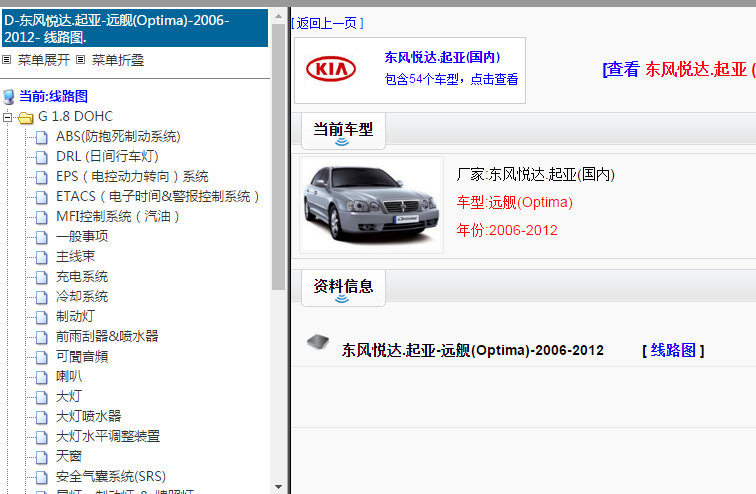Open the 安全气囊系统(SRS) tree item
The width and height of the screenshot is (756, 494).
111,476
